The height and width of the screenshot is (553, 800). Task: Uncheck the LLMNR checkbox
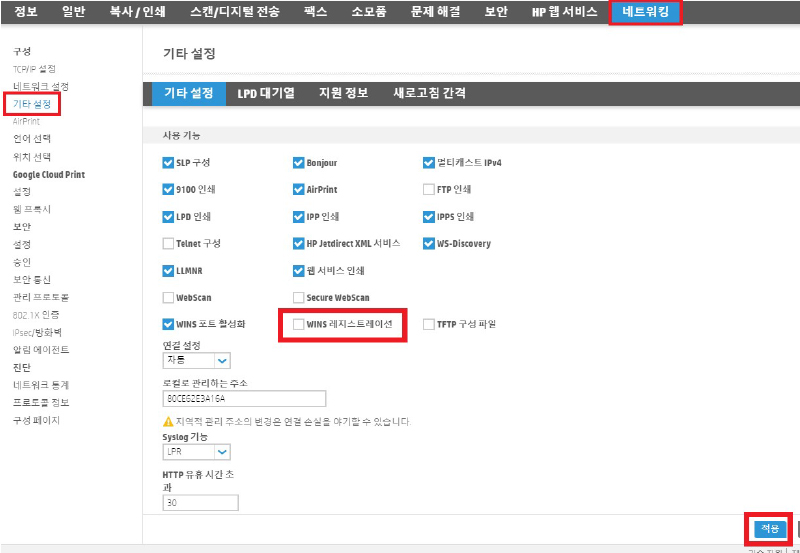[x=168, y=271]
